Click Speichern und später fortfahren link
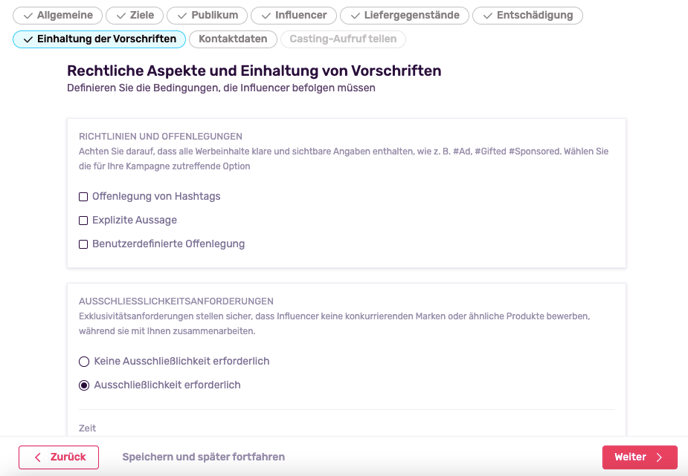Screen dimensions: 688x476 pyautogui.click(x=204, y=457)
